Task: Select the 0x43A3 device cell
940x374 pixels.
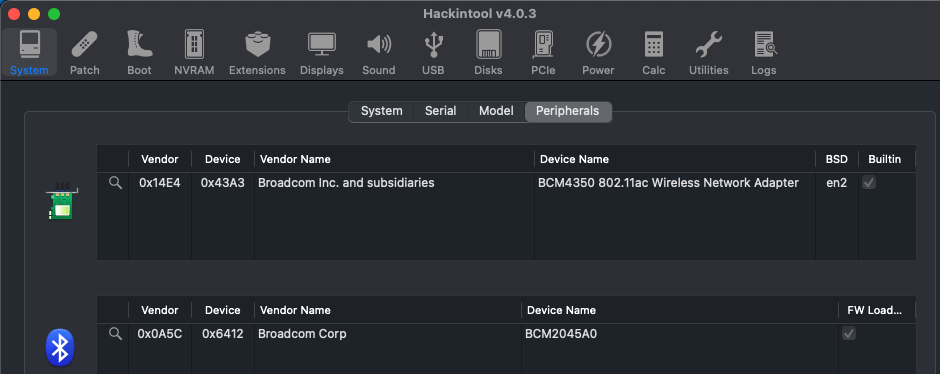Action: (222, 183)
